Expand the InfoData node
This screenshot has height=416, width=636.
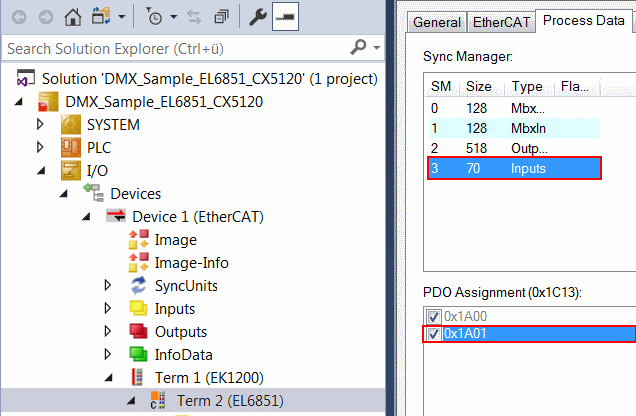(x=107, y=354)
